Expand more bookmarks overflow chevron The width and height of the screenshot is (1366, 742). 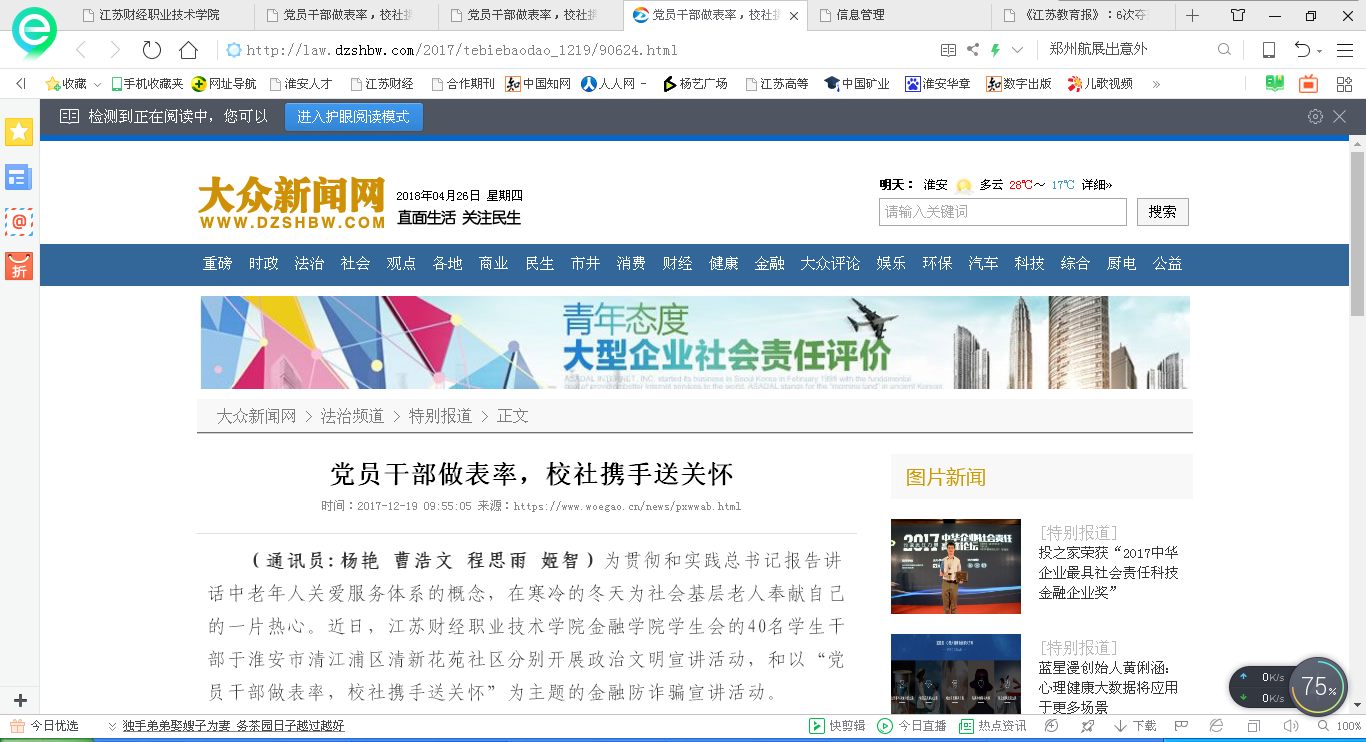pyautogui.click(x=1157, y=84)
